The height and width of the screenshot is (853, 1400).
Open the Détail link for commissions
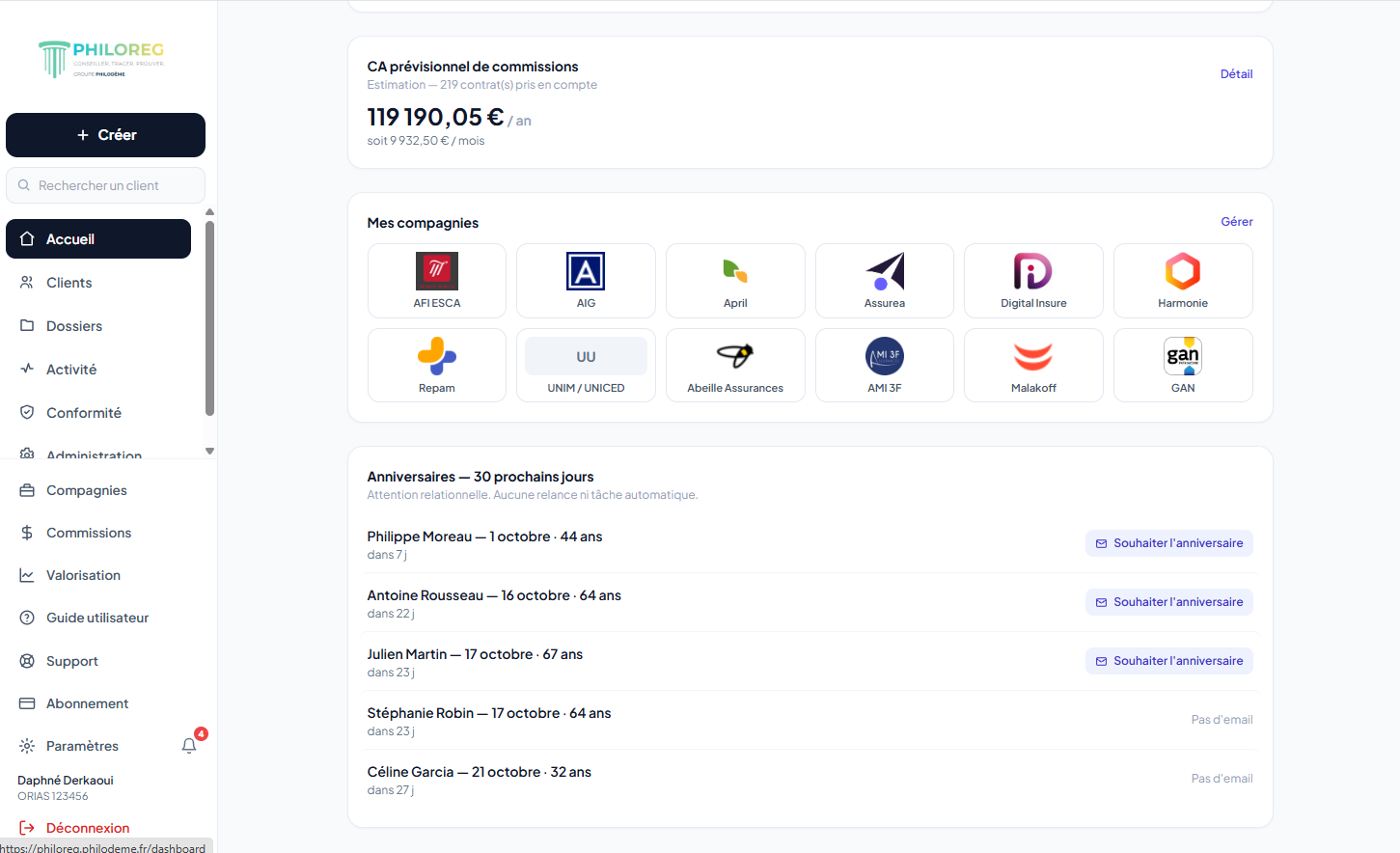(1236, 74)
